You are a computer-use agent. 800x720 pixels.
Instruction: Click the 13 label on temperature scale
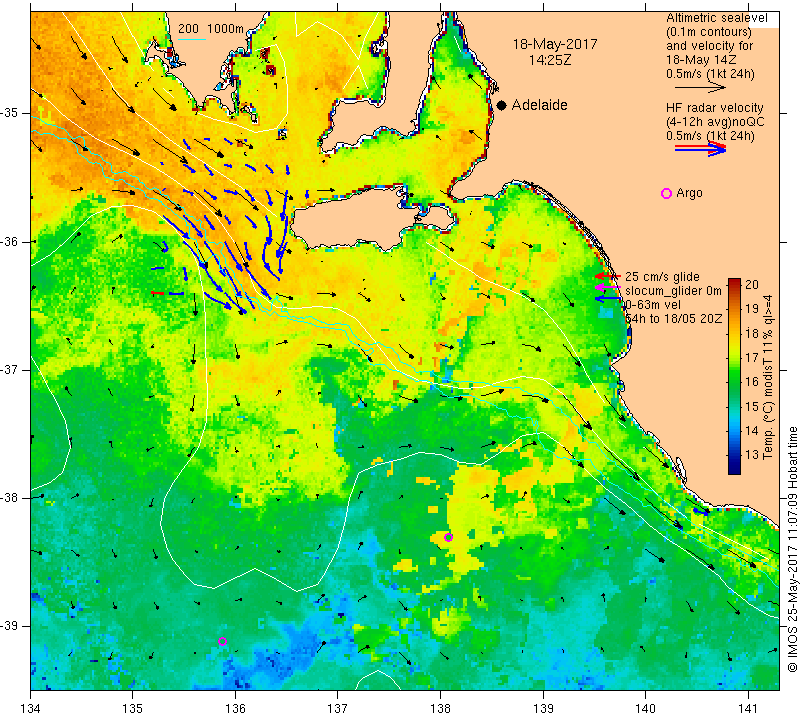point(752,455)
